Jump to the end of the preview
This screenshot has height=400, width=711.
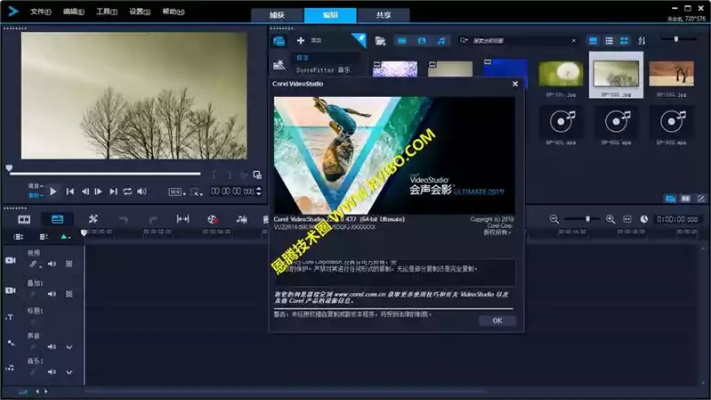coord(113,191)
